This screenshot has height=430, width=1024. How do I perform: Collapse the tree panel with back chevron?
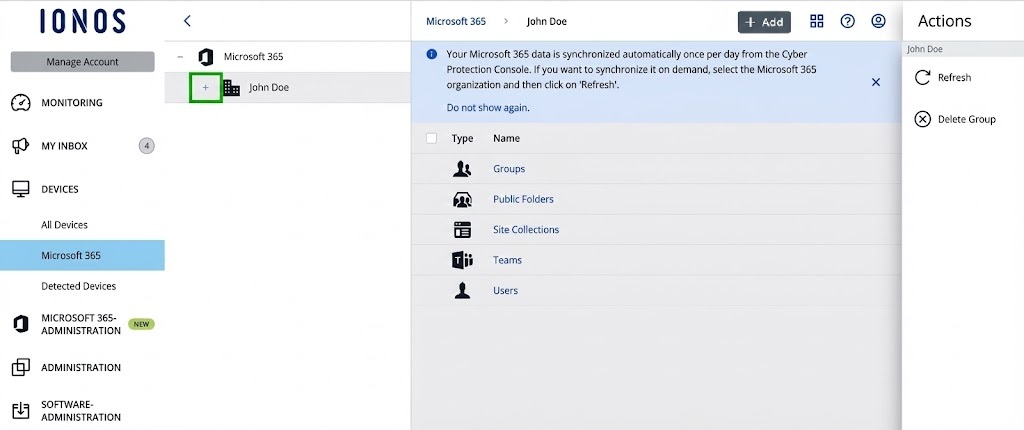(187, 21)
